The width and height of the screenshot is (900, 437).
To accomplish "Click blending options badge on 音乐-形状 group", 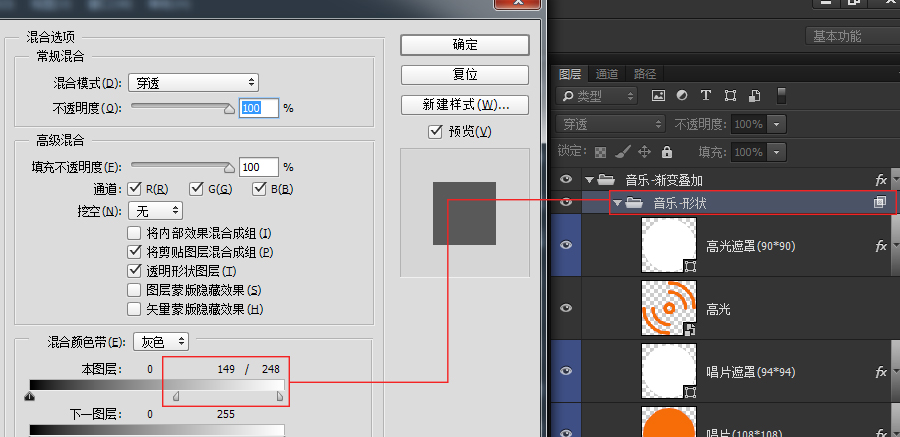I will point(880,202).
